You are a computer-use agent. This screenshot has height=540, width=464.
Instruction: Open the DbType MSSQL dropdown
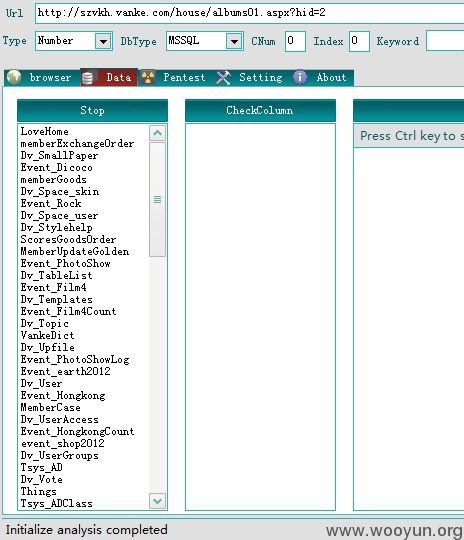click(x=234, y=42)
